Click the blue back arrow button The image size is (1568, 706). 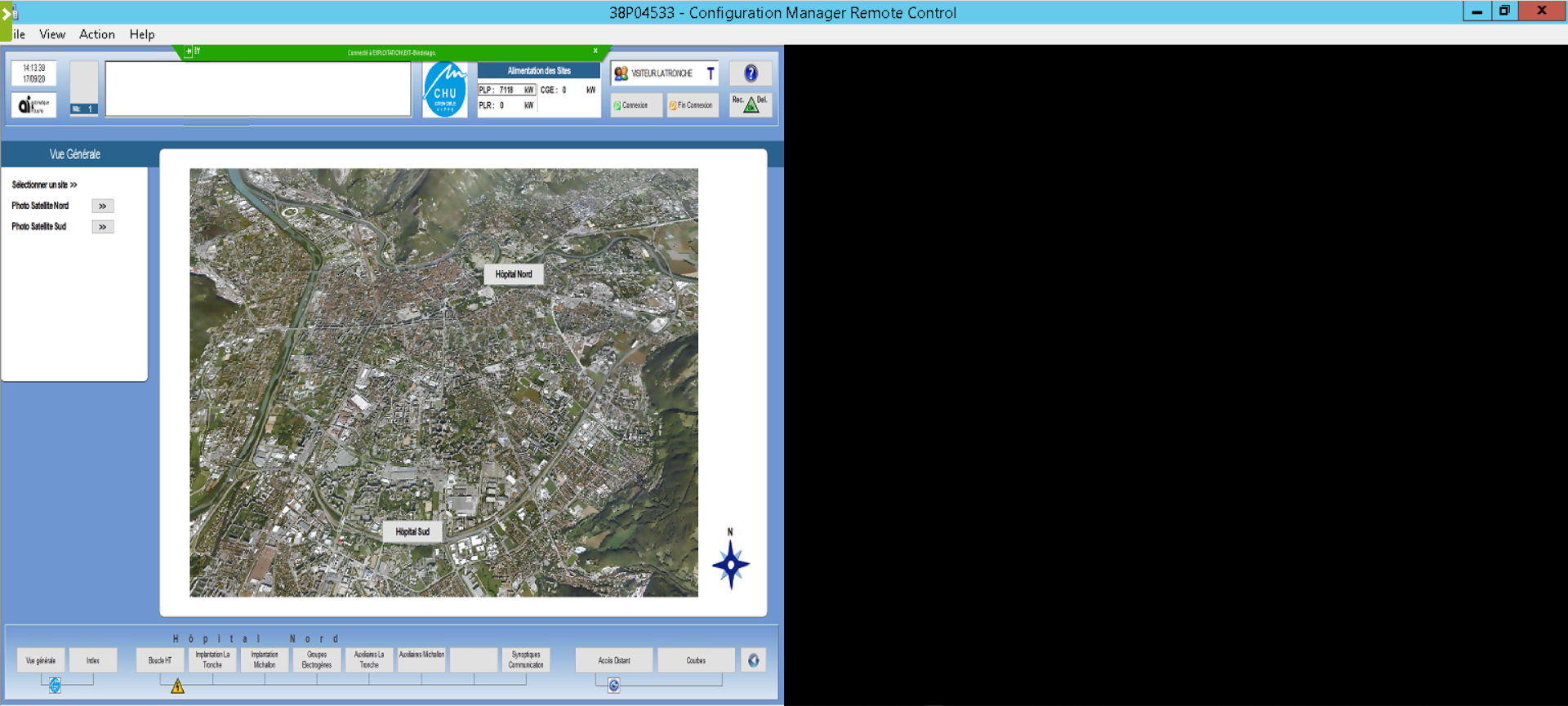point(753,660)
